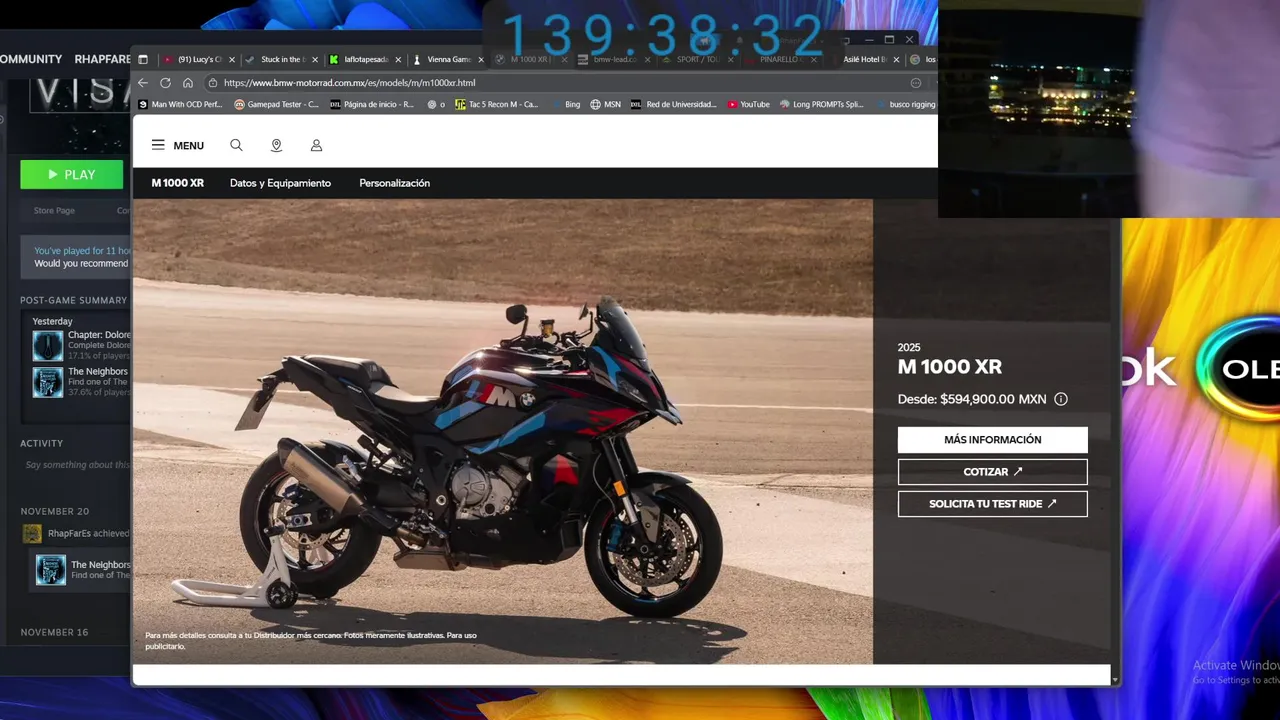Open Personalización section

click(394, 183)
